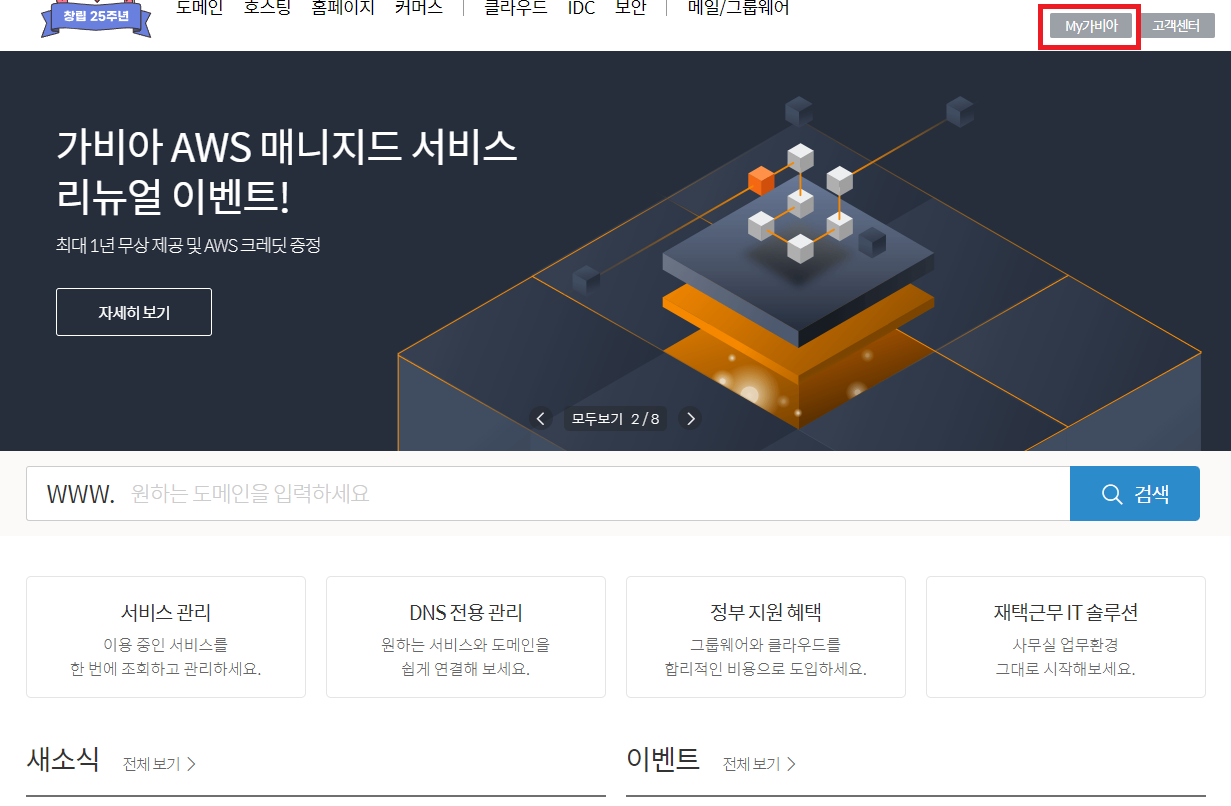This screenshot has height=806, width=1231.
Task: Click the magnifier icon inside the search button
Action: click(x=1113, y=493)
